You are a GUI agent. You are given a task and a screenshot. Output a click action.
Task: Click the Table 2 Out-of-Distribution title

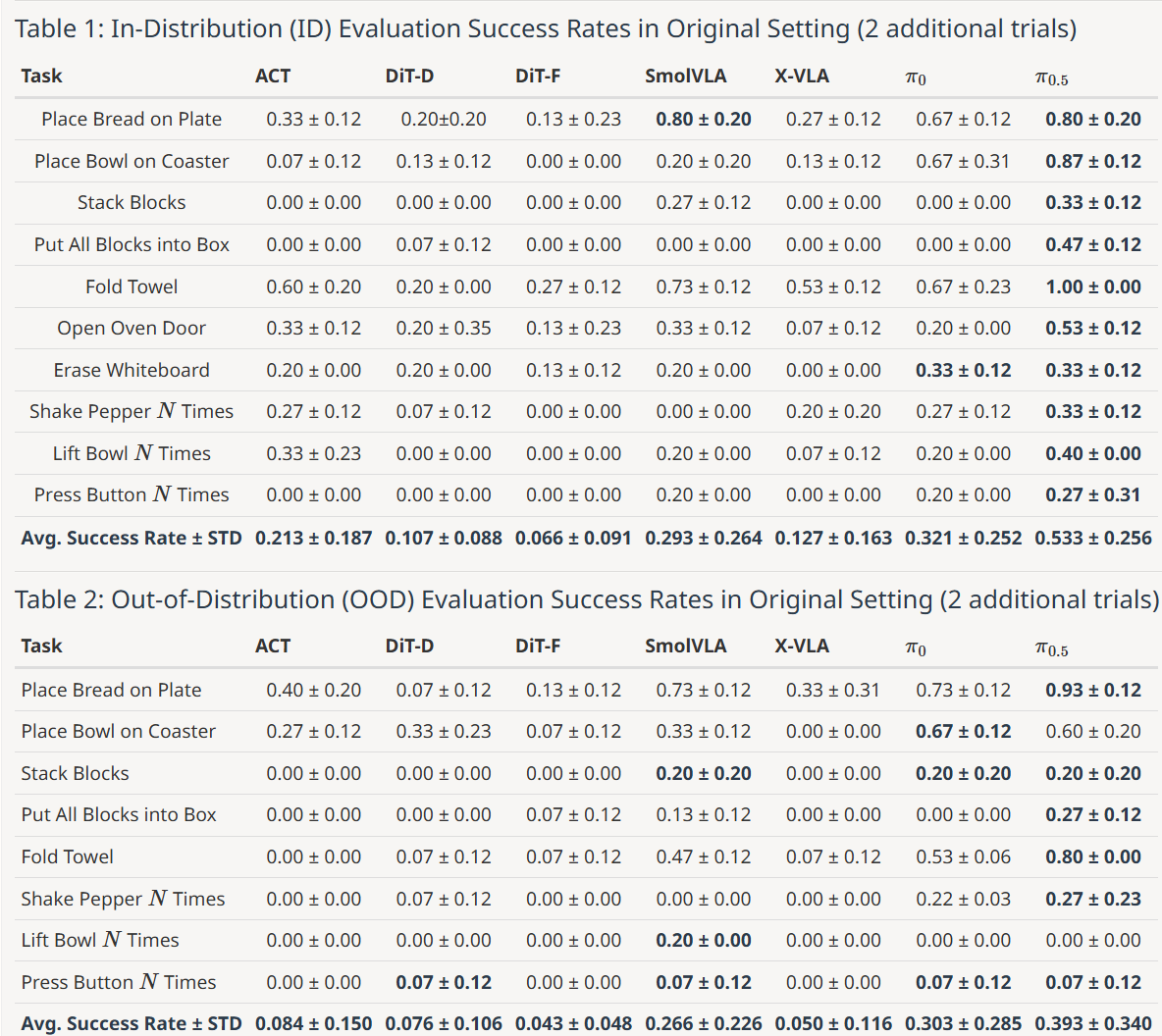tap(587, 599)
